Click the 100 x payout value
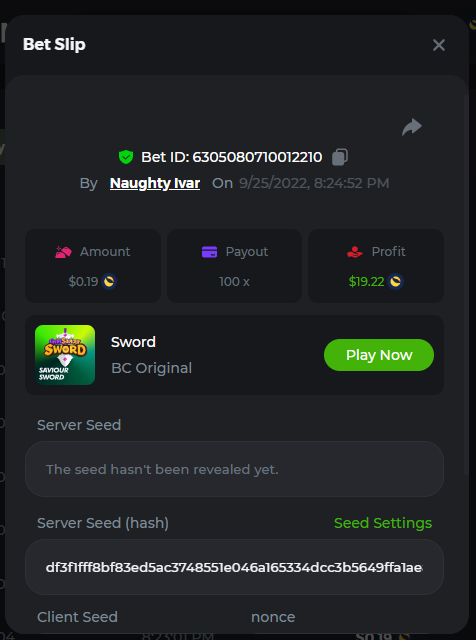The width and height of the screenshot is (476, 640). click(x=234, y=282)
